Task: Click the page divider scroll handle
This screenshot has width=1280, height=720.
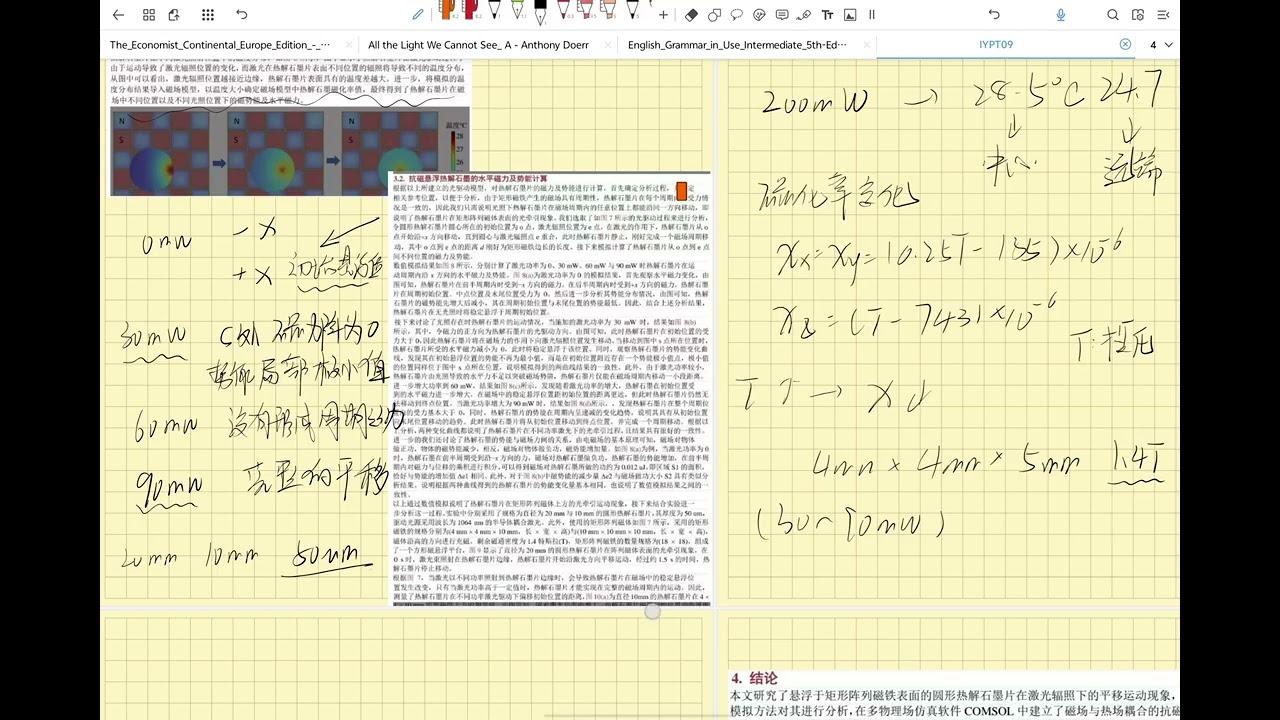Action: pos(652,611)
